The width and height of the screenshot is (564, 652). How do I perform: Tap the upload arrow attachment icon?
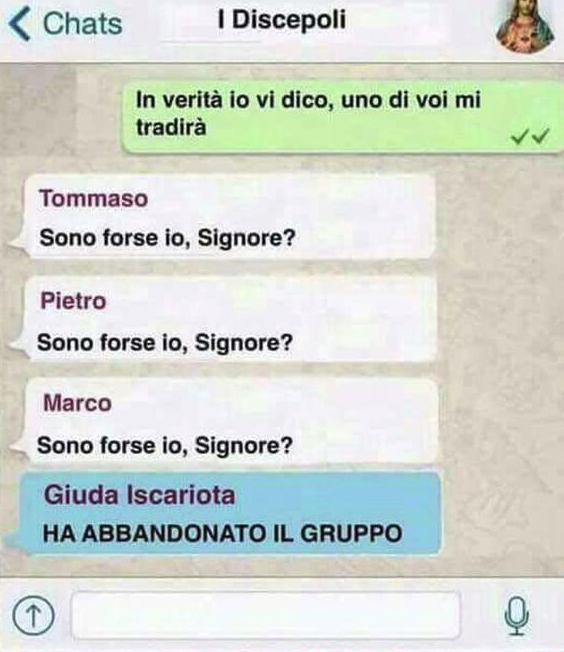pos(34,616)
